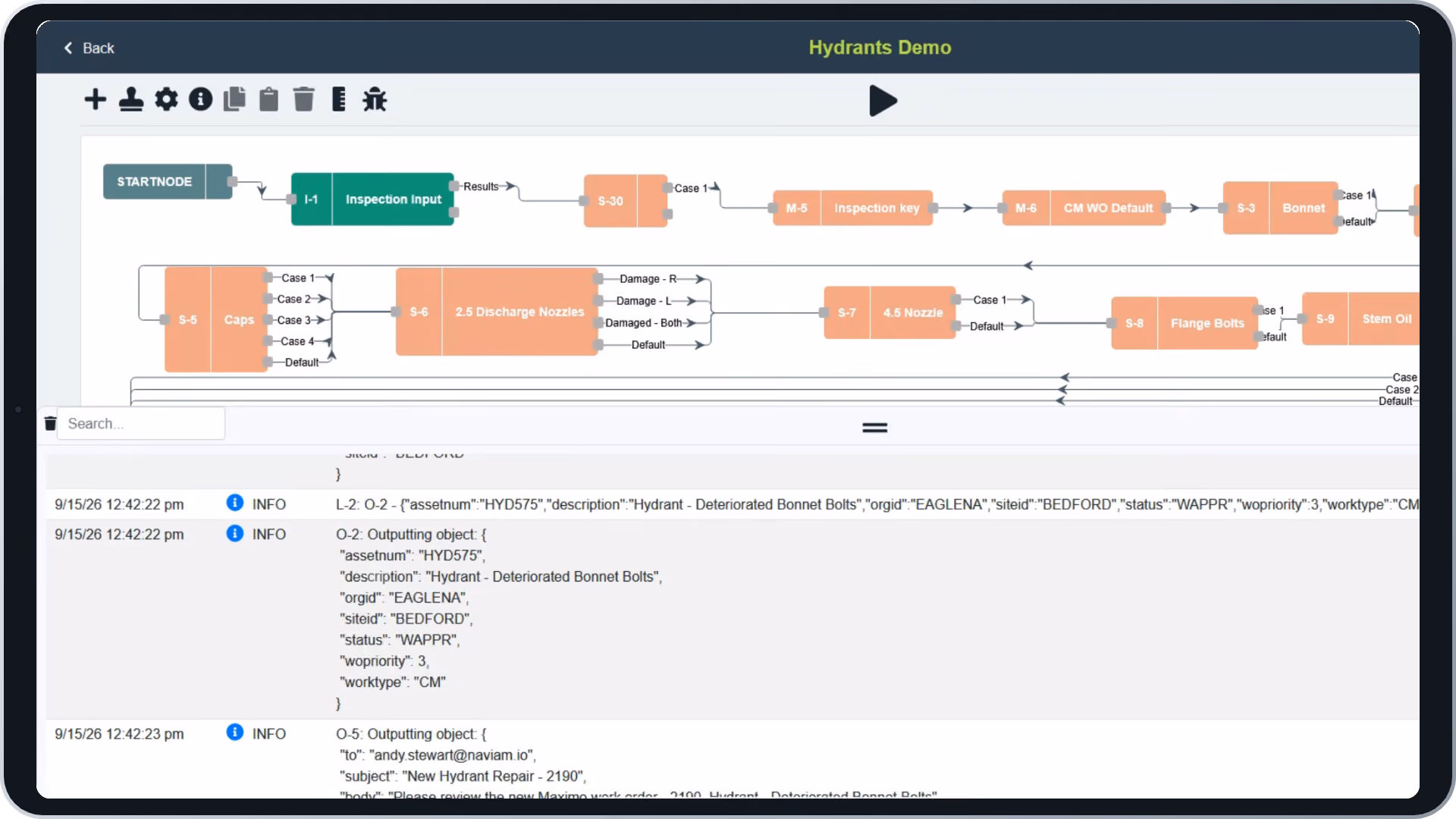Select the STARTNODE node
Image resolution: width=1456 pixels, height=819 pixels.
point(167,182)
